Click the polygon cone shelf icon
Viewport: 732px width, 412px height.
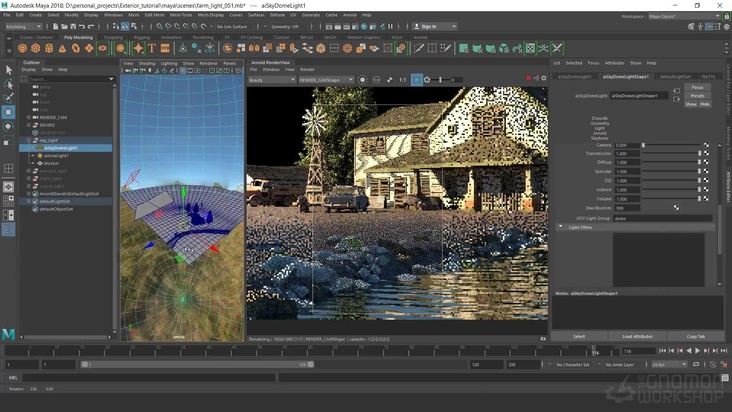[62, 48]
